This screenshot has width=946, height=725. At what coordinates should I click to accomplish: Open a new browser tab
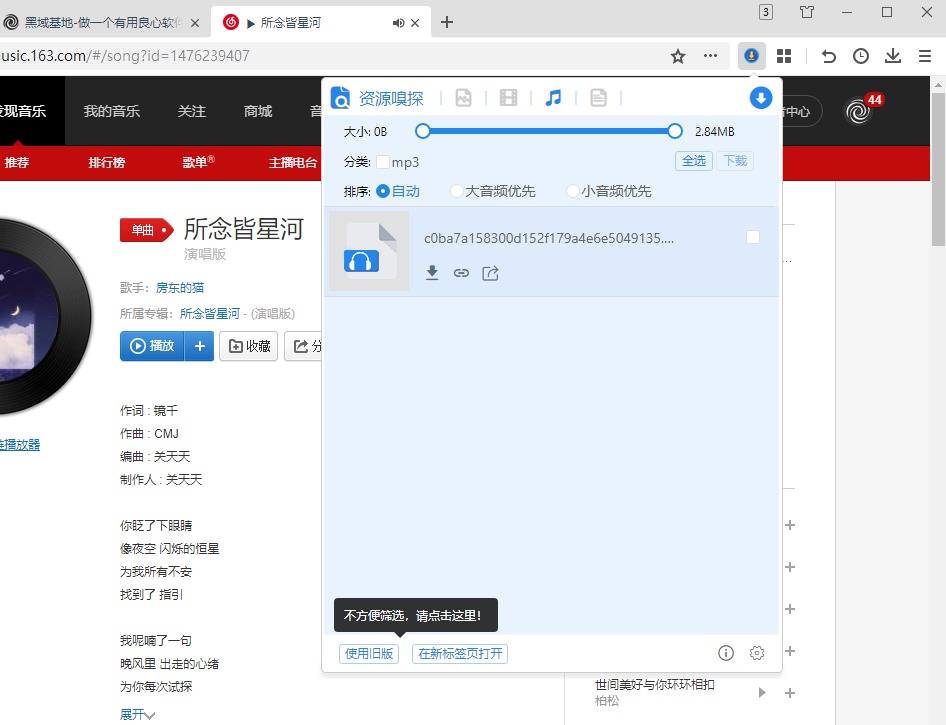(447, 22)
